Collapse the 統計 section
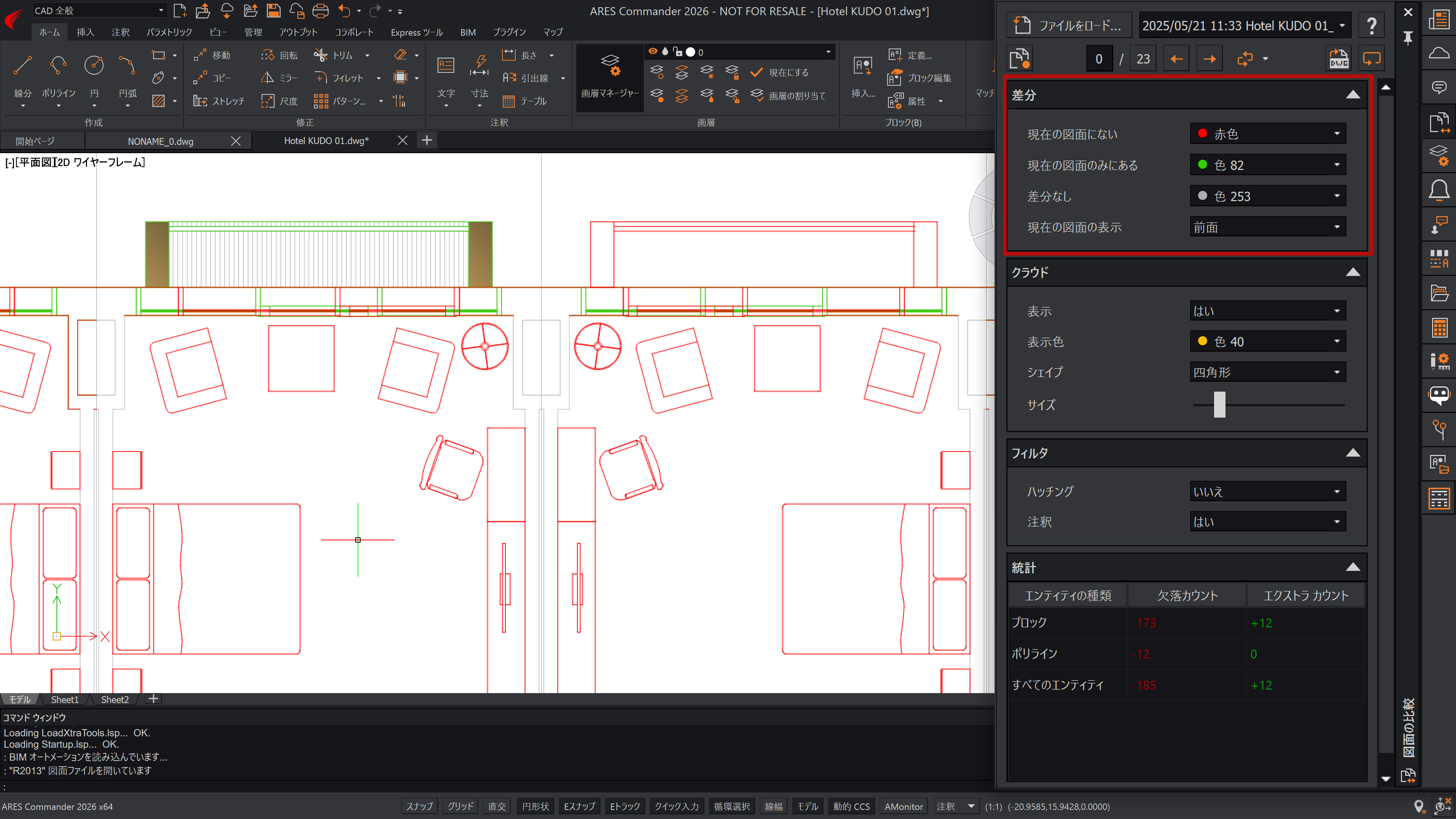Viewport: 1456px width, 819px height. (x=1352, y=568)
